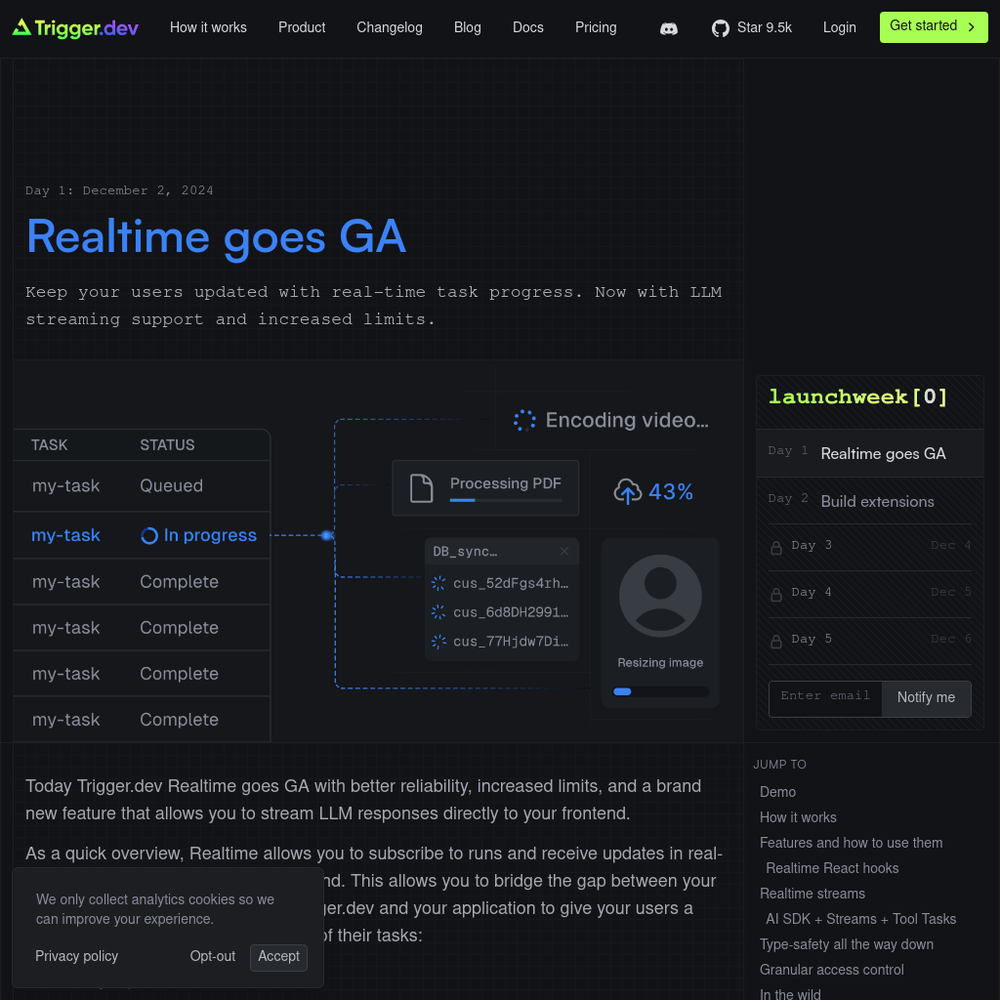Click the Get started arrow chevron
Screen dimensions: 1000x1000
click(971, 27)
